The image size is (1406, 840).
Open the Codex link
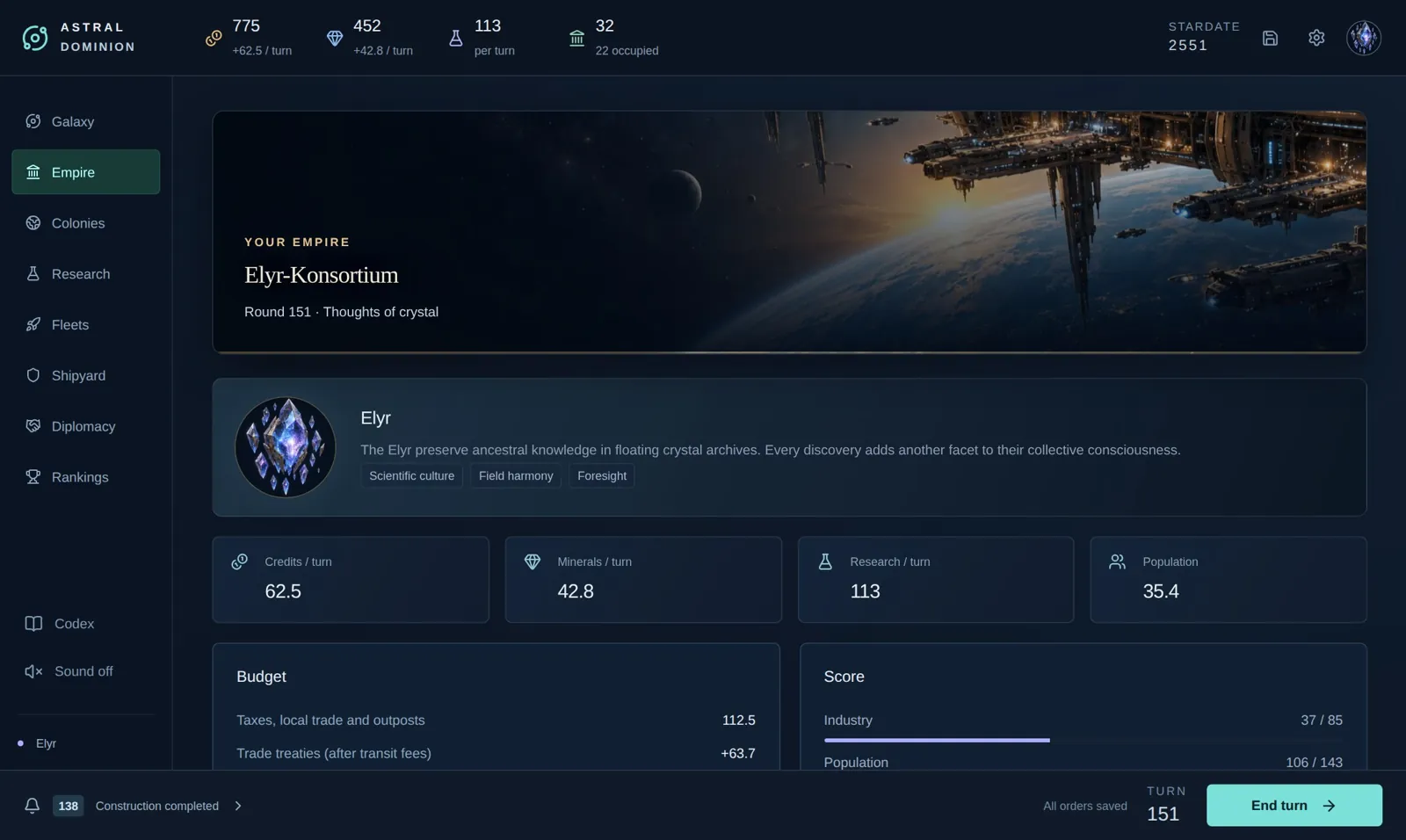click(x=85, y=623)
